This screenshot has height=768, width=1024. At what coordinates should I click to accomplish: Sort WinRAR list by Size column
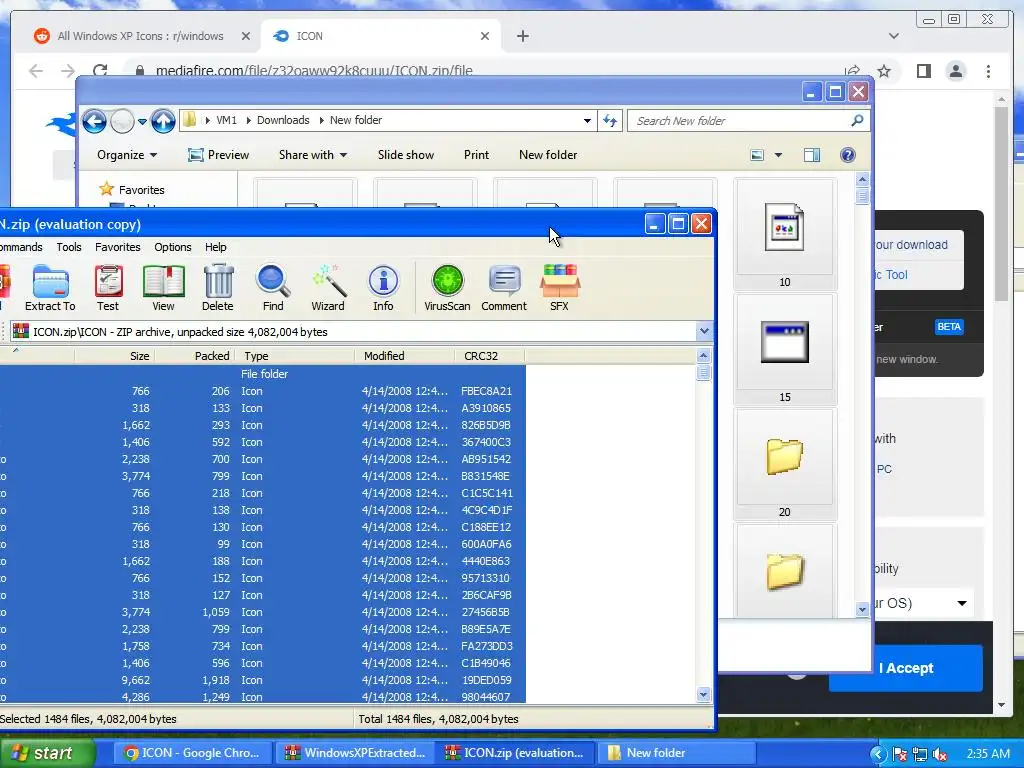pos(114,356)
